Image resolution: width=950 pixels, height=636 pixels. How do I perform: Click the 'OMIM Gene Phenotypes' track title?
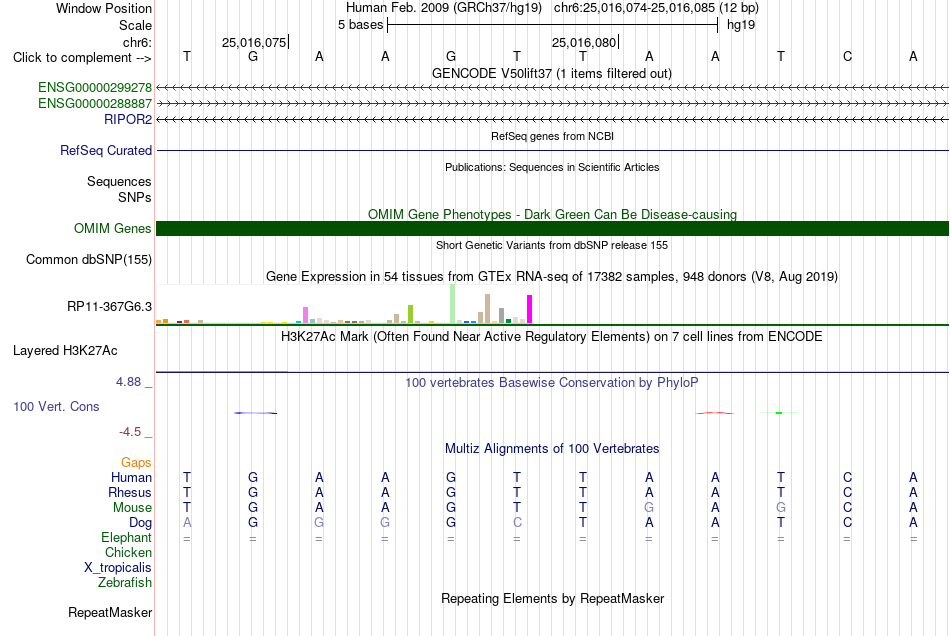(x=552, y=214)
